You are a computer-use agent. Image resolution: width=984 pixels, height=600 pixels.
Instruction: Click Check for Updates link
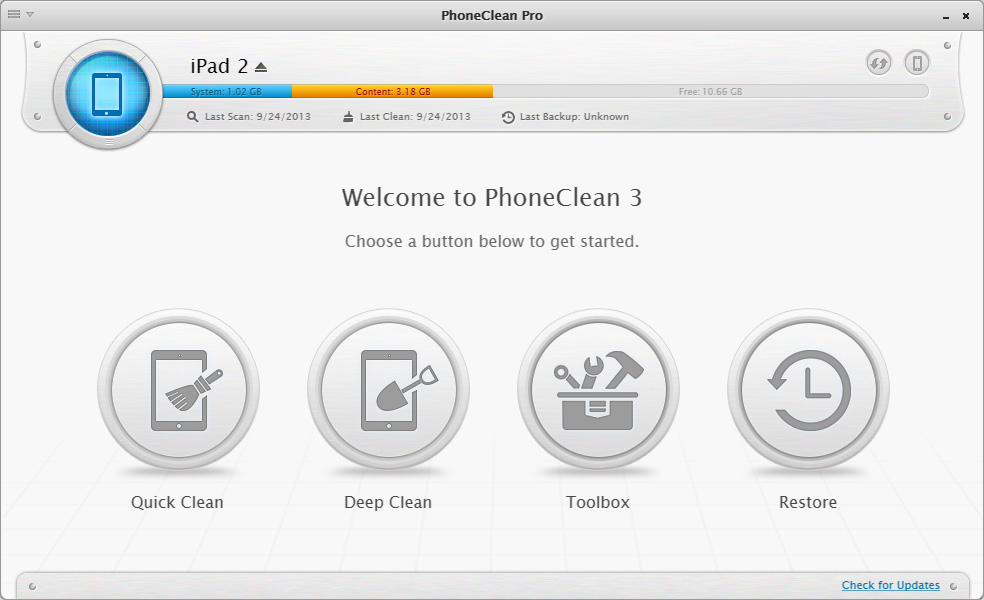coord(890,585)
